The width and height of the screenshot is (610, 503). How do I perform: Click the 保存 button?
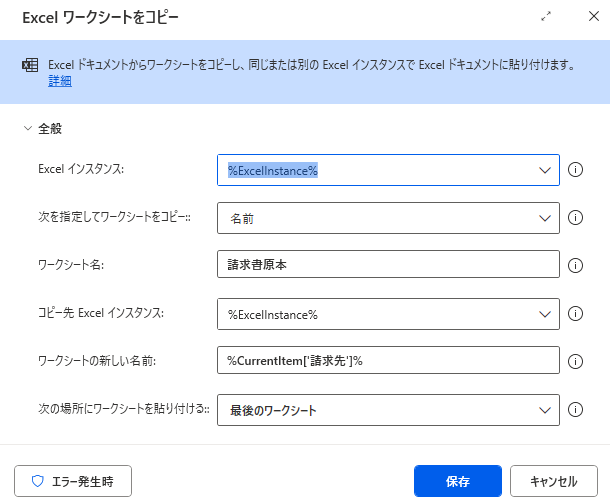458,481
